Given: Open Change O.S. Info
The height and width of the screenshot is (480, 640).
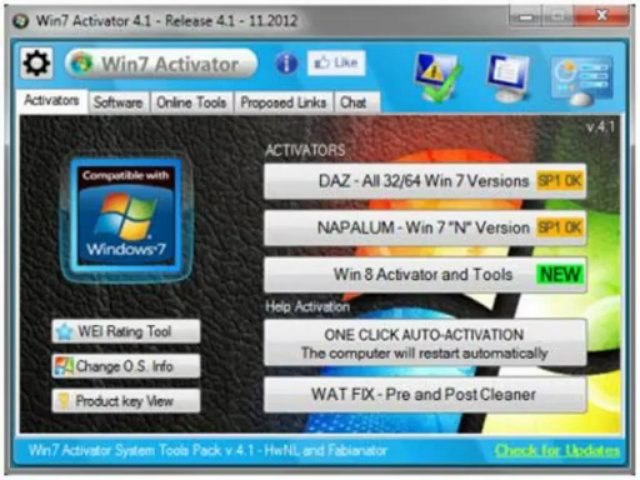Looking at the screenshot, I should click(x=126, y=366).
